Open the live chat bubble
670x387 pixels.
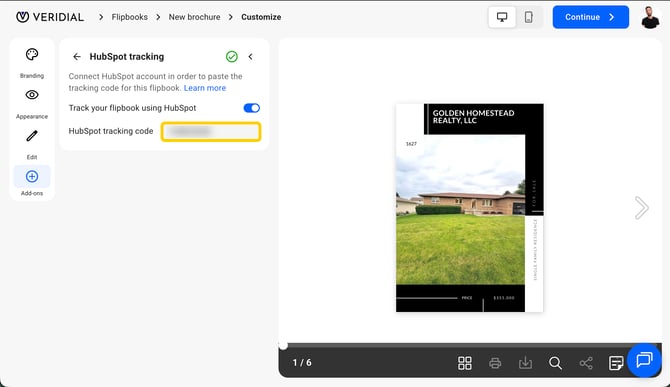click(x=644, y=360)
